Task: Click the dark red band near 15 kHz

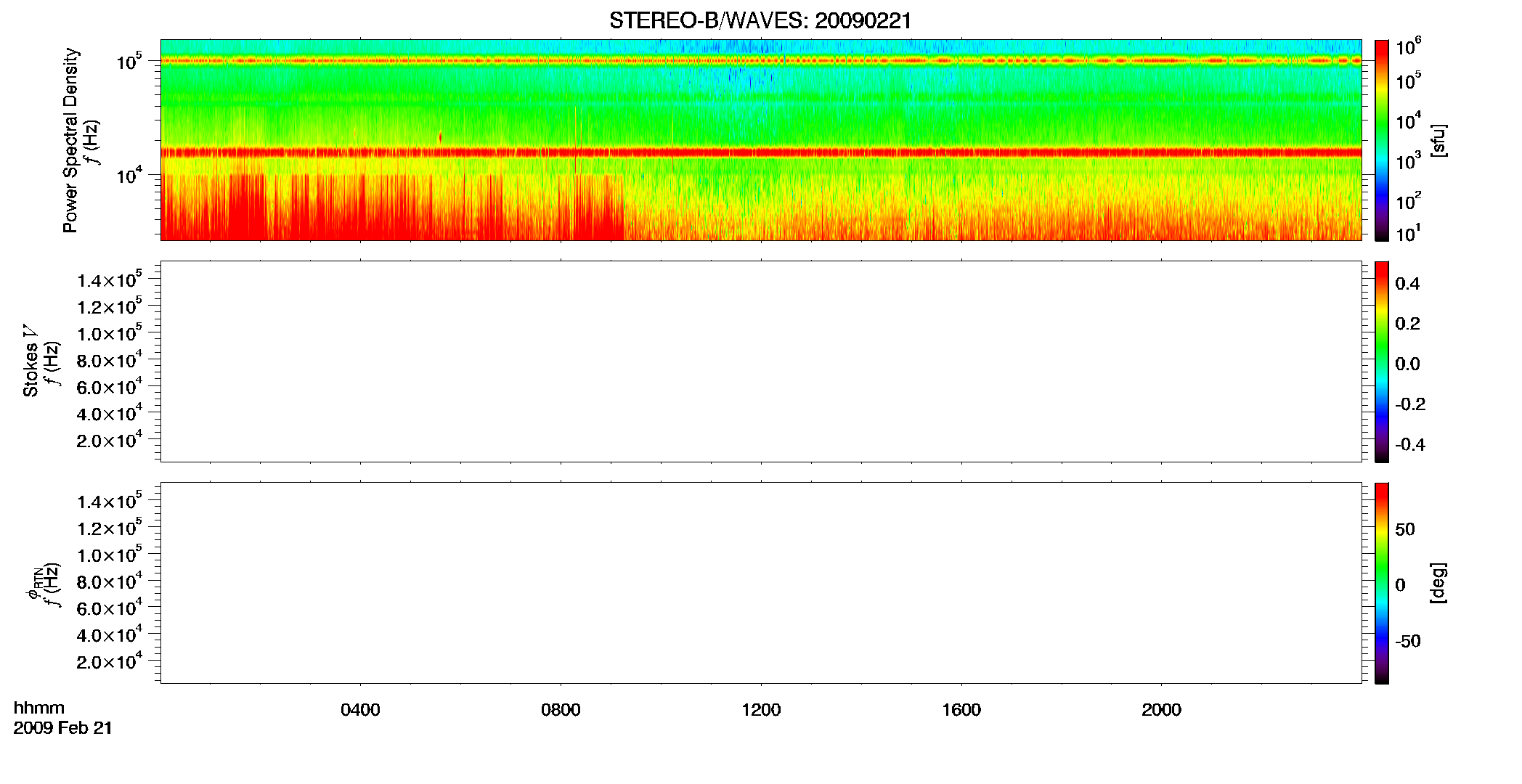Action: click(x=761, y=152)
